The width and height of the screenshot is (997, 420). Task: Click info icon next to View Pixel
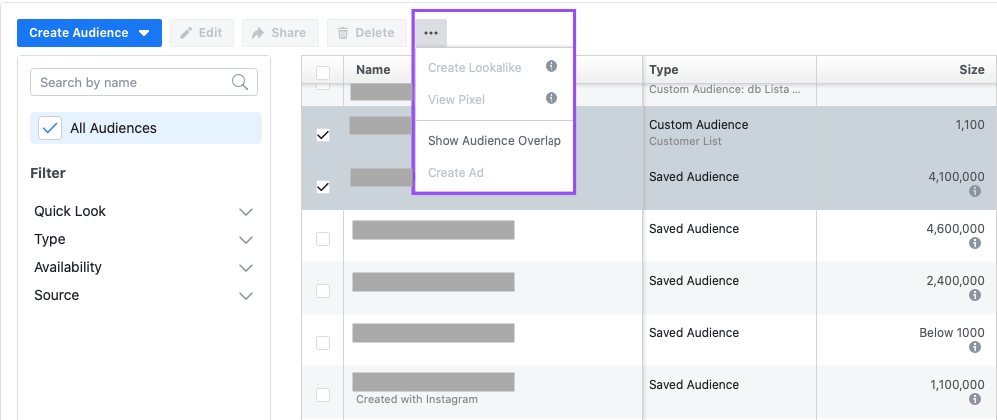[551, 98]
